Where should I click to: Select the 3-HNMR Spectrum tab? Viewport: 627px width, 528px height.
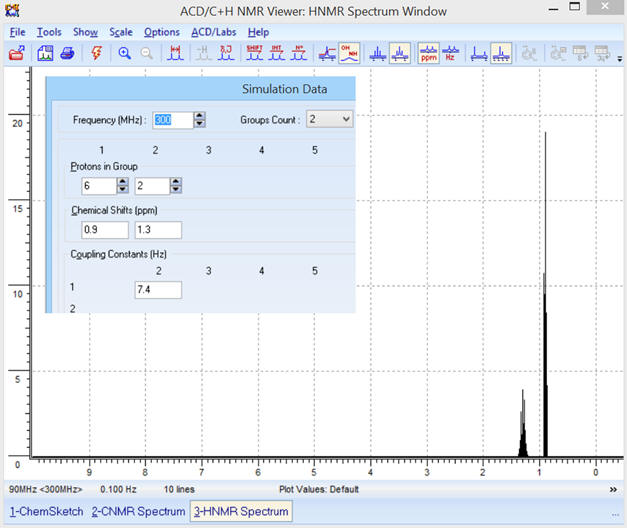(x=241, y=511)
